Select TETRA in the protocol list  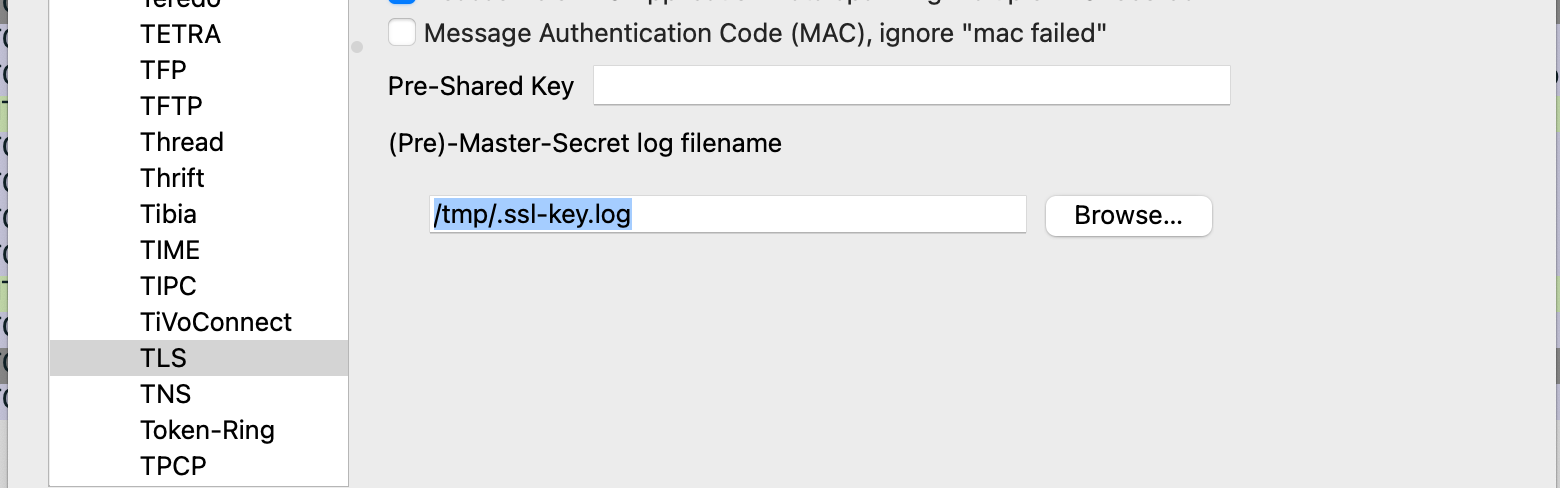tap(180, 34)
